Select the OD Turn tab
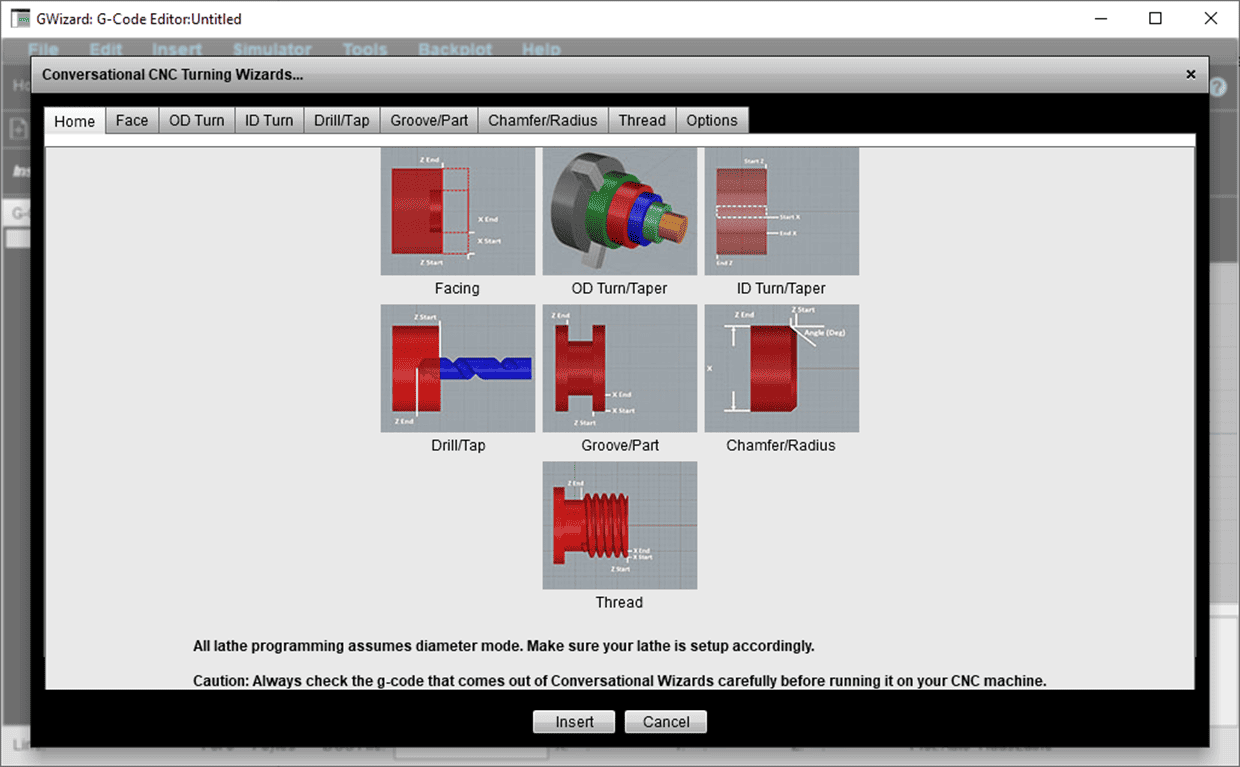Viewport: 1240px width, 767px height. click(196, 120)
